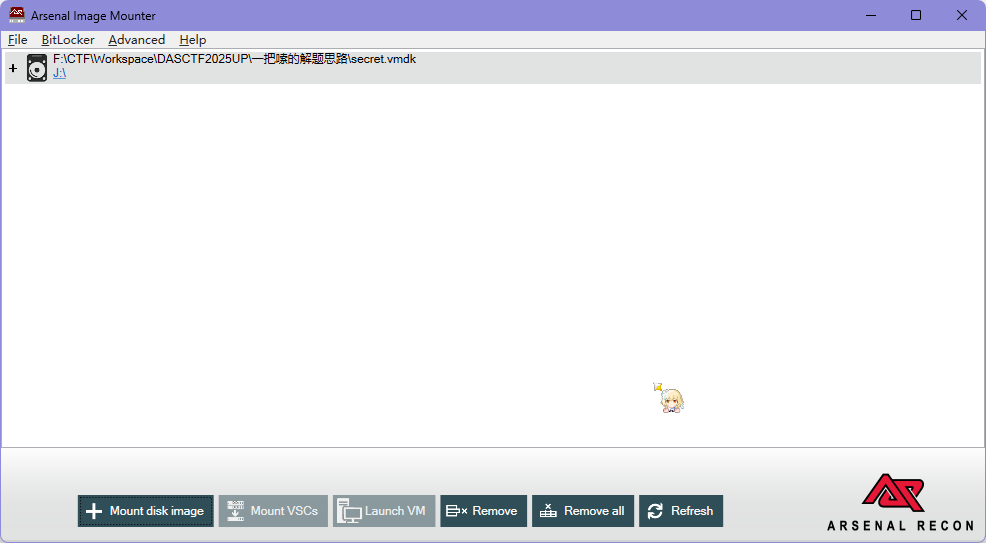Refresh the mounted disk list
Viewport: 986px width, 543px height.
680,511
